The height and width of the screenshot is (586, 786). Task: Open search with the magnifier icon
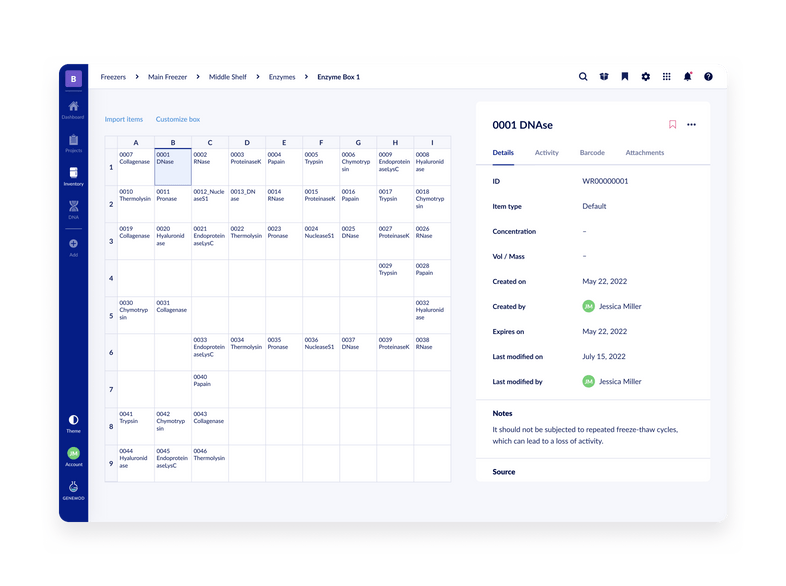[x=583, y=77]
